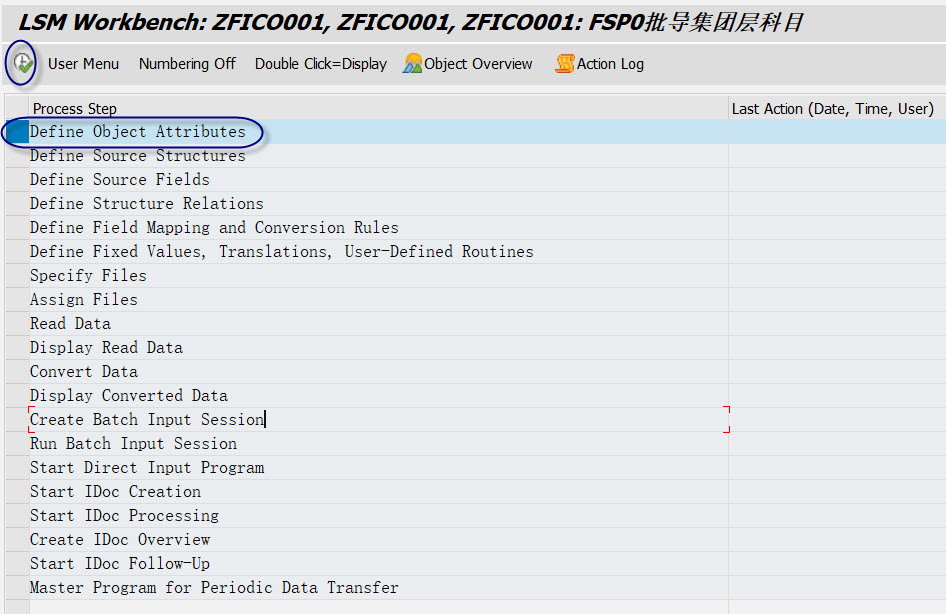Select Create Batch Input Session step
Screen dimensions: 946x614
coord(147,419)
